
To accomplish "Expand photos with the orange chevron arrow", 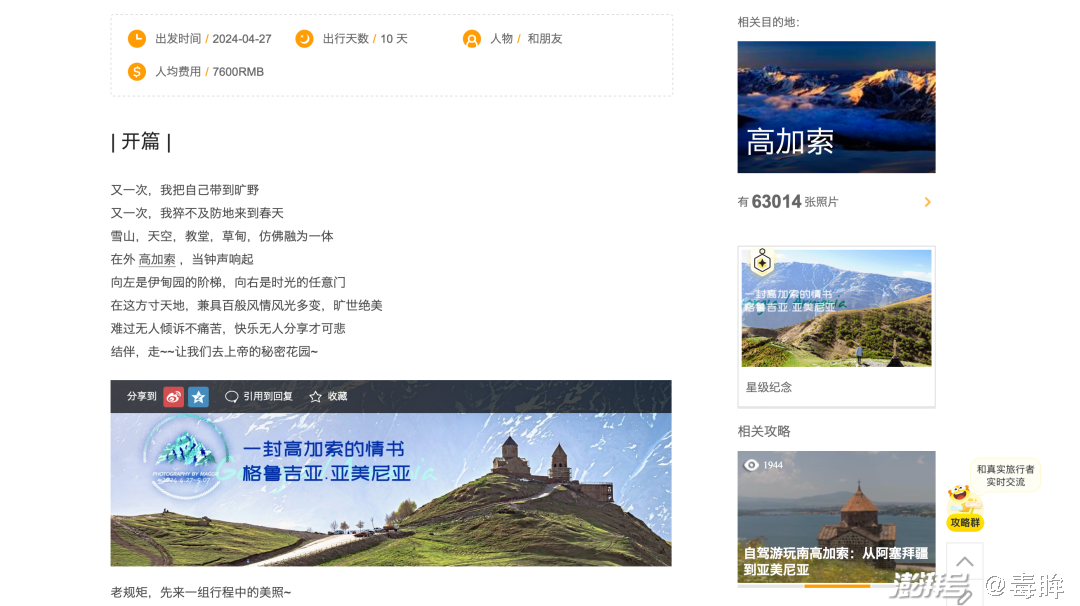I will pos(927,202).
